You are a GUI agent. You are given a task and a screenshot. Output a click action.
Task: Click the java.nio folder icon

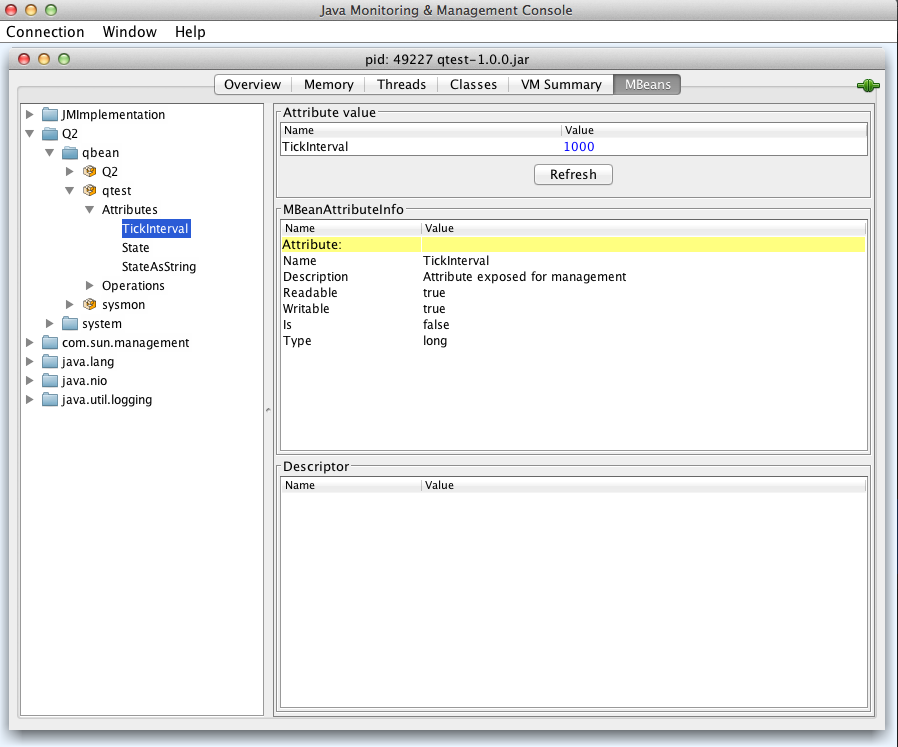pyautogui.click(x=50, y=381)
